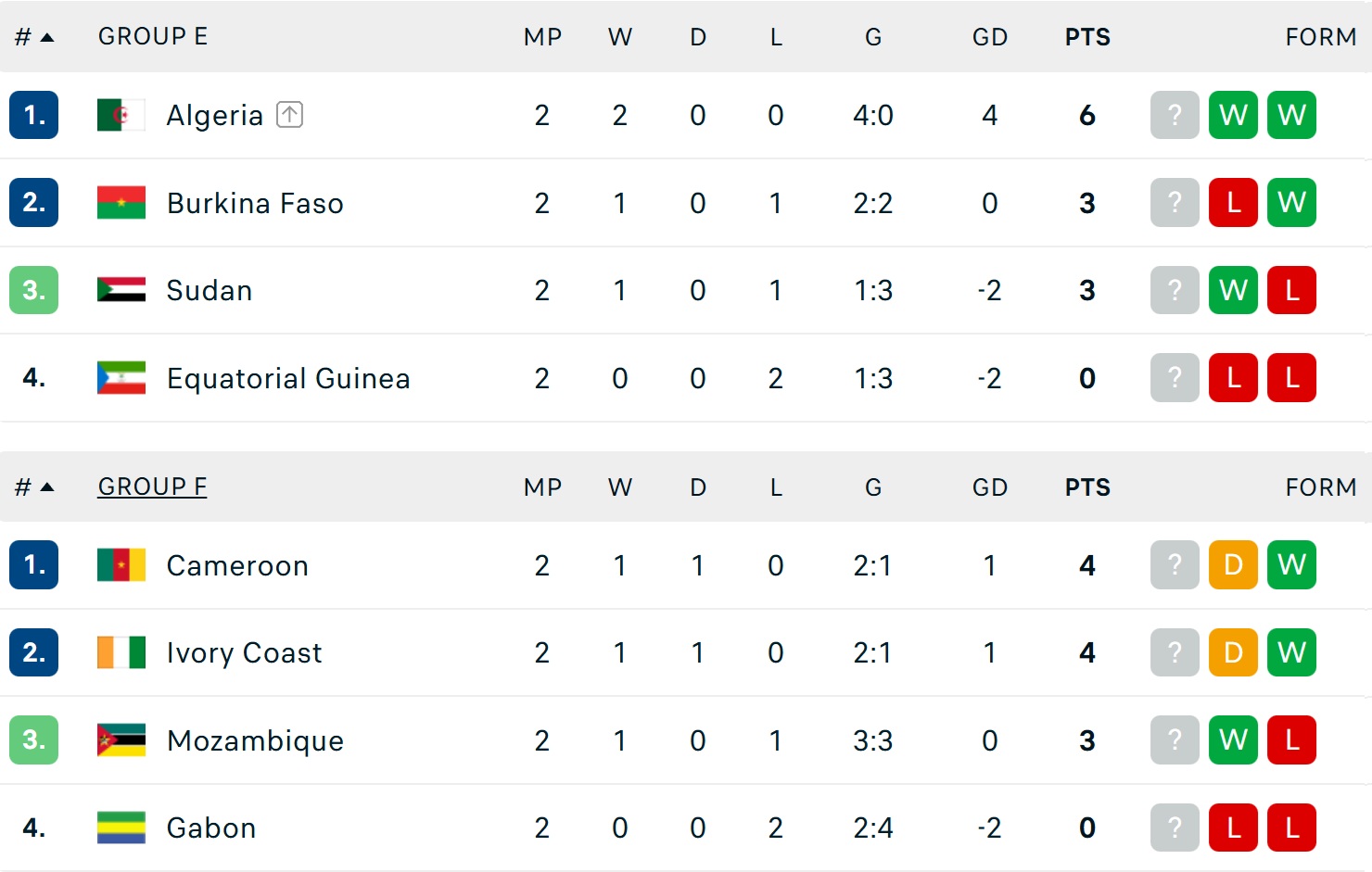
Task: Click Sudan's rank 3 position badge
Action: coord(34,290)
